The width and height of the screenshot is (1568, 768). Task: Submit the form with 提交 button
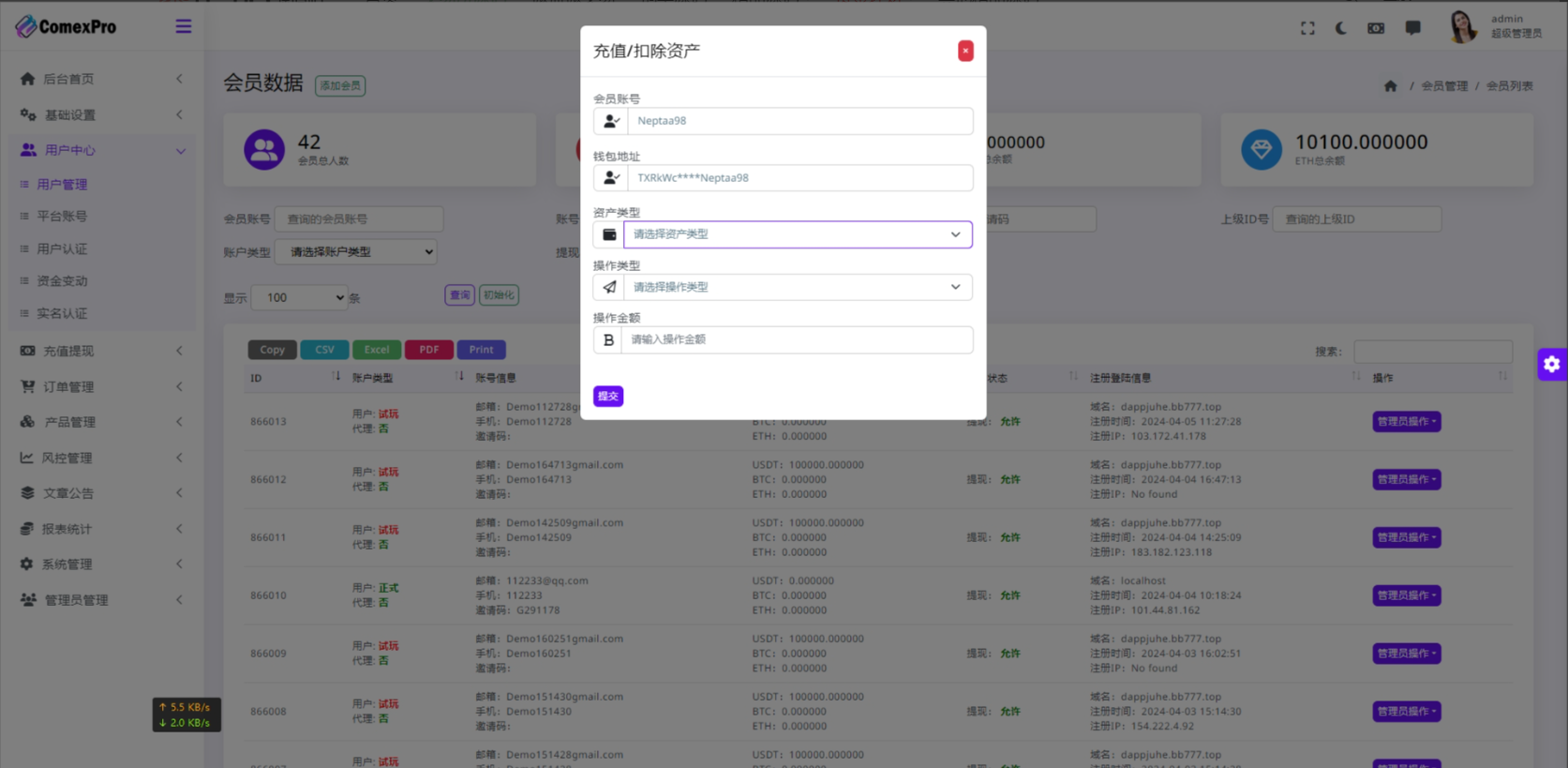coord(608,396)
